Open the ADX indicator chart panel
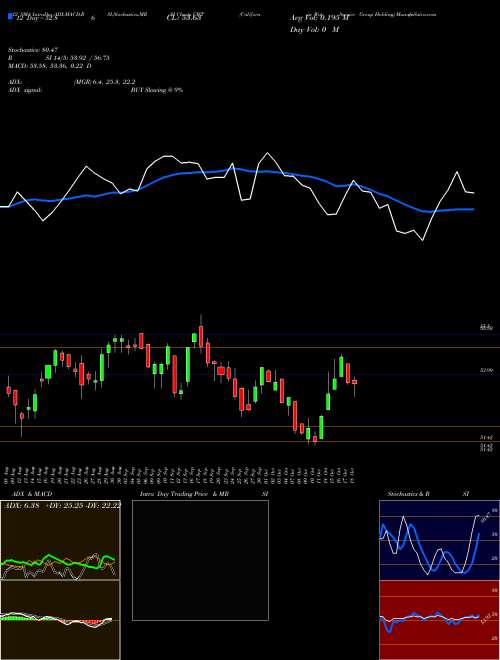 click(x=60, y=540)
